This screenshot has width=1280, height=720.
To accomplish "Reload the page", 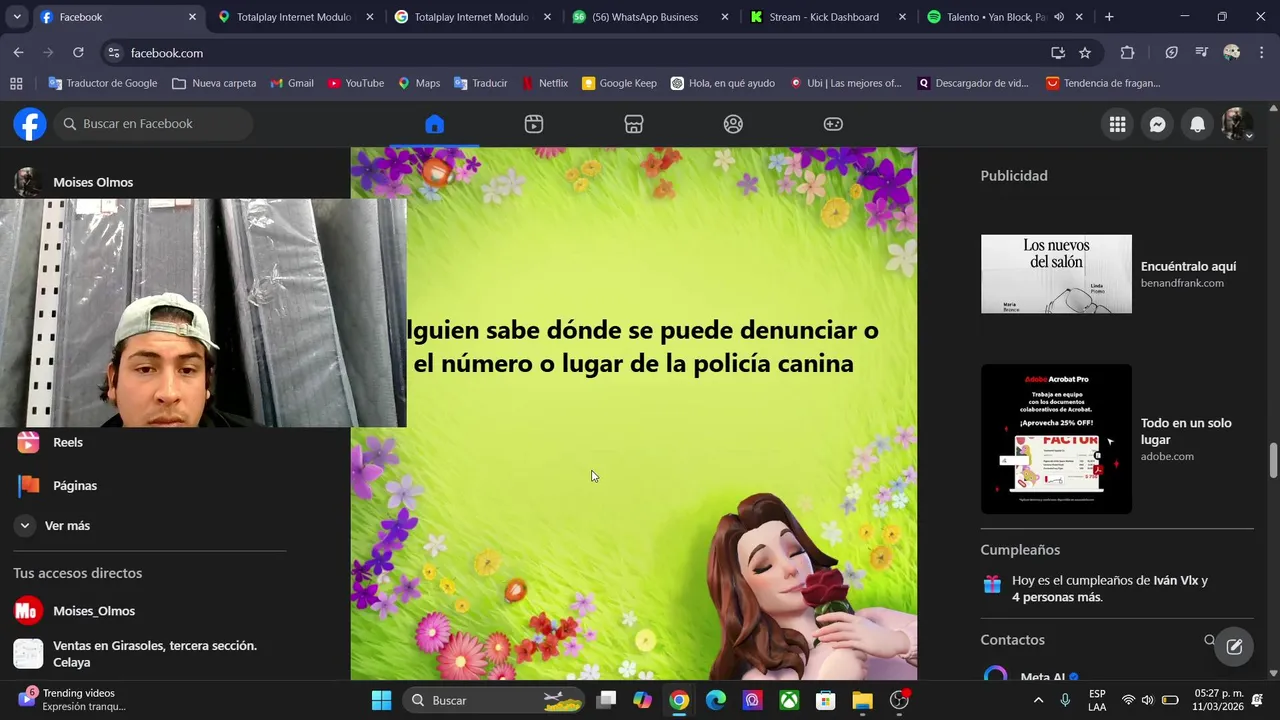I will click(78, 53).
